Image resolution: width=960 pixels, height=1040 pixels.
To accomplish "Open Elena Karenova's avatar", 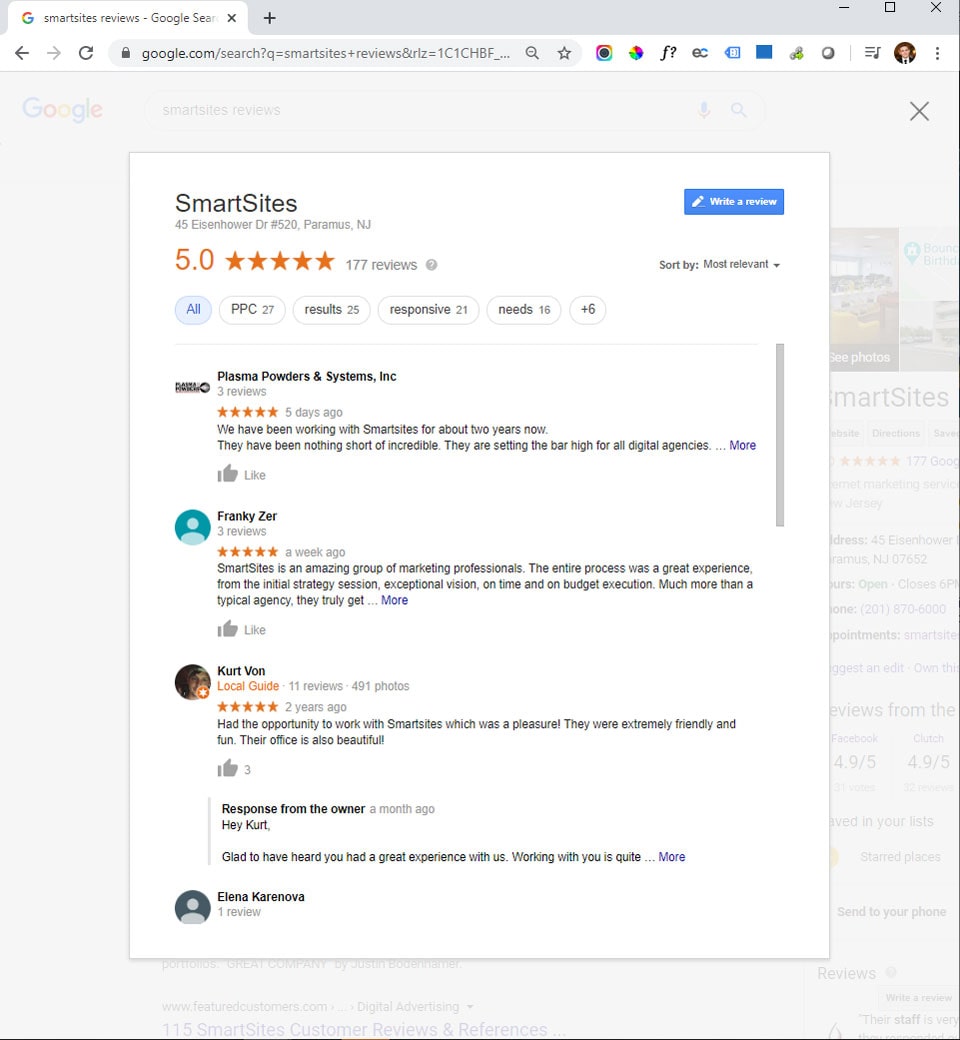I will (x=192, y=907).
